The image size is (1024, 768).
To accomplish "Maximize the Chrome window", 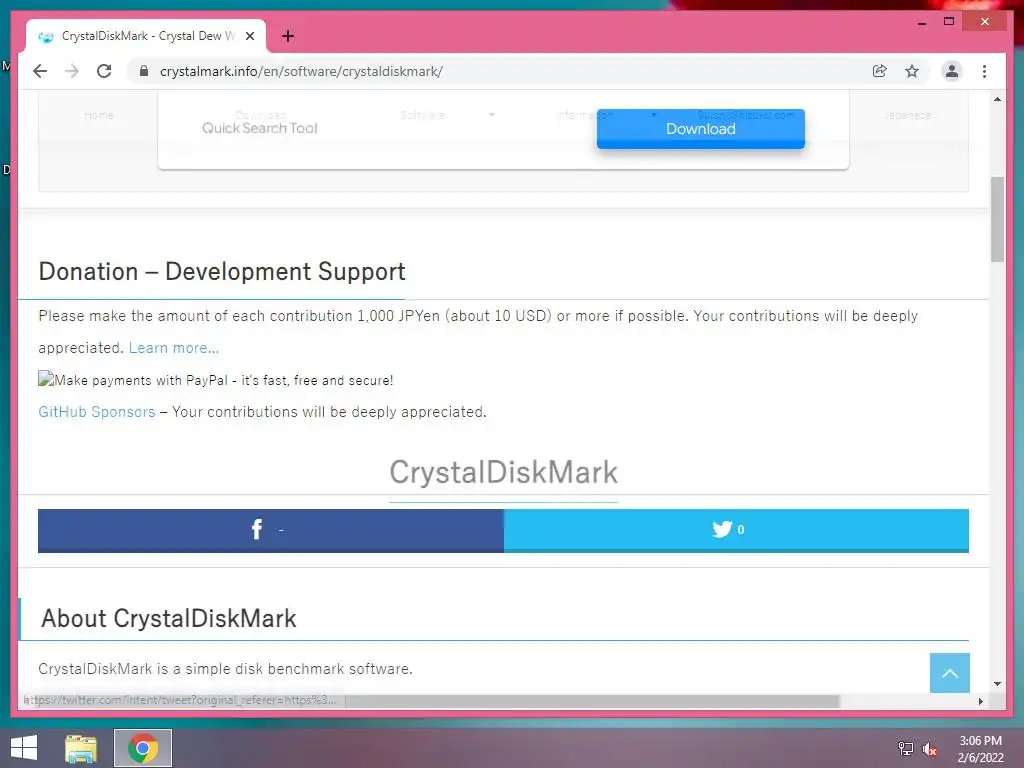I will [x=949, y=22].
